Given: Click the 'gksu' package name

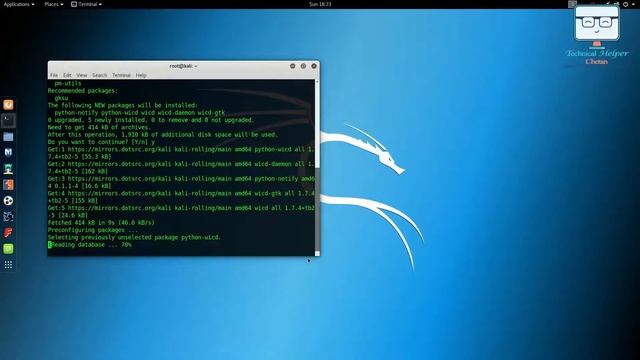Looking at the screenshot, I should click(61, 98).
